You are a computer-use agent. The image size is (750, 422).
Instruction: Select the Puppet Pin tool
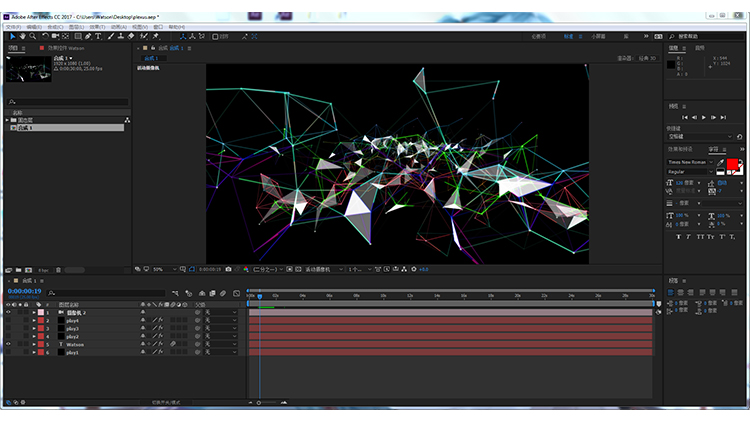click(x=155, y=36)
